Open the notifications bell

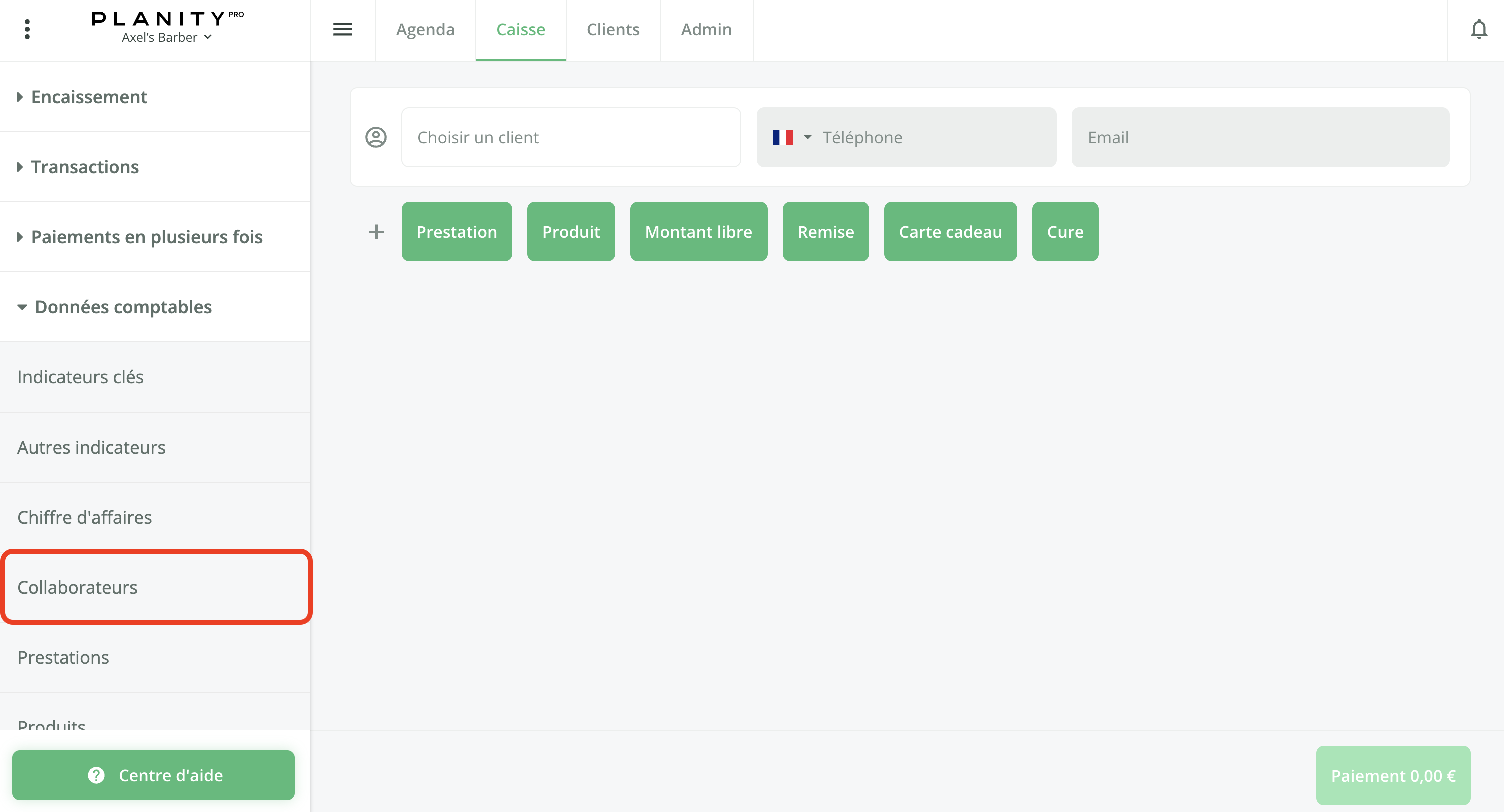(x=1479, y=29)
